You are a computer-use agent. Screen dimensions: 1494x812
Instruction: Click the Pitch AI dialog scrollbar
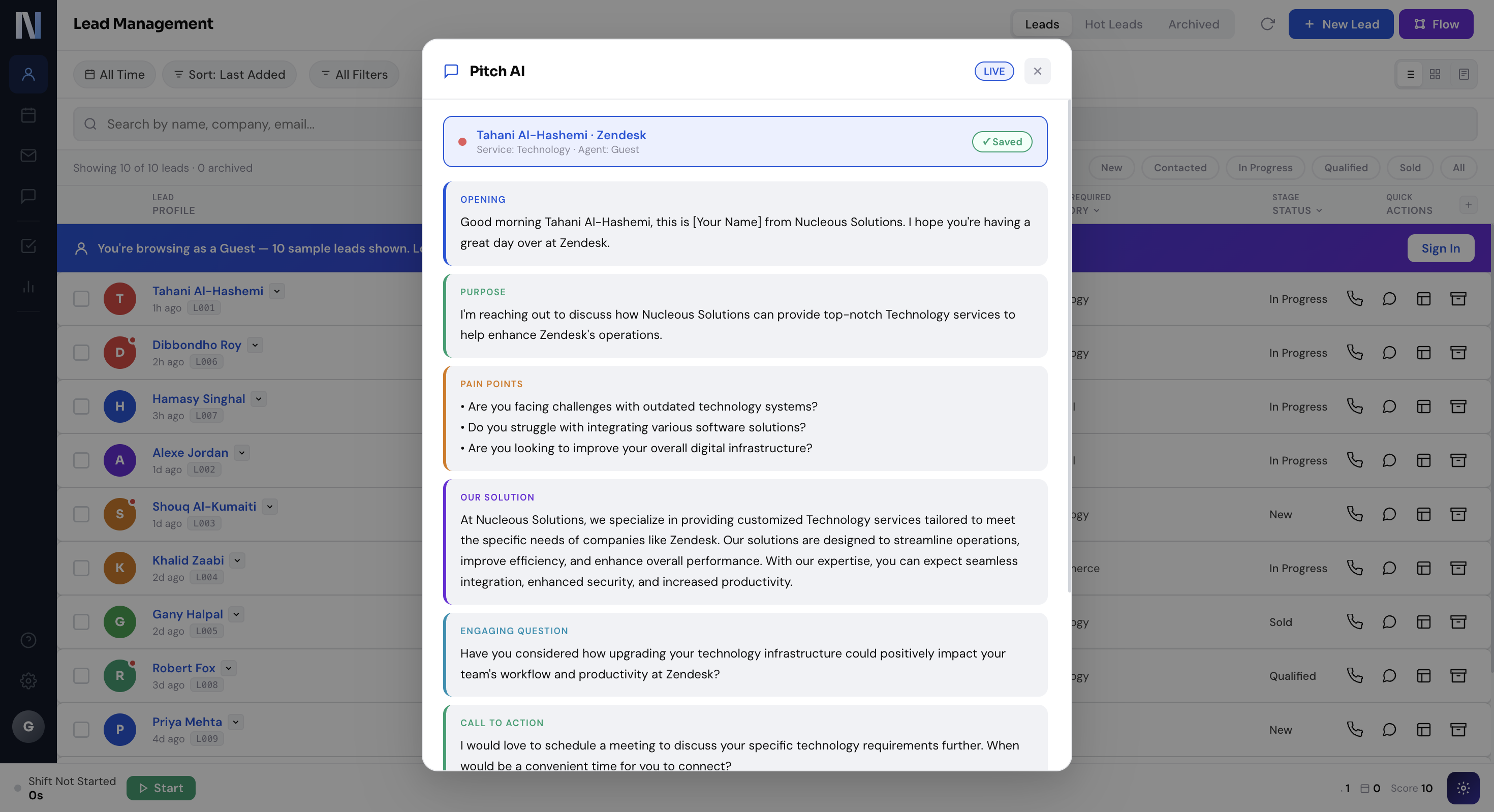tap(1069, 346)
